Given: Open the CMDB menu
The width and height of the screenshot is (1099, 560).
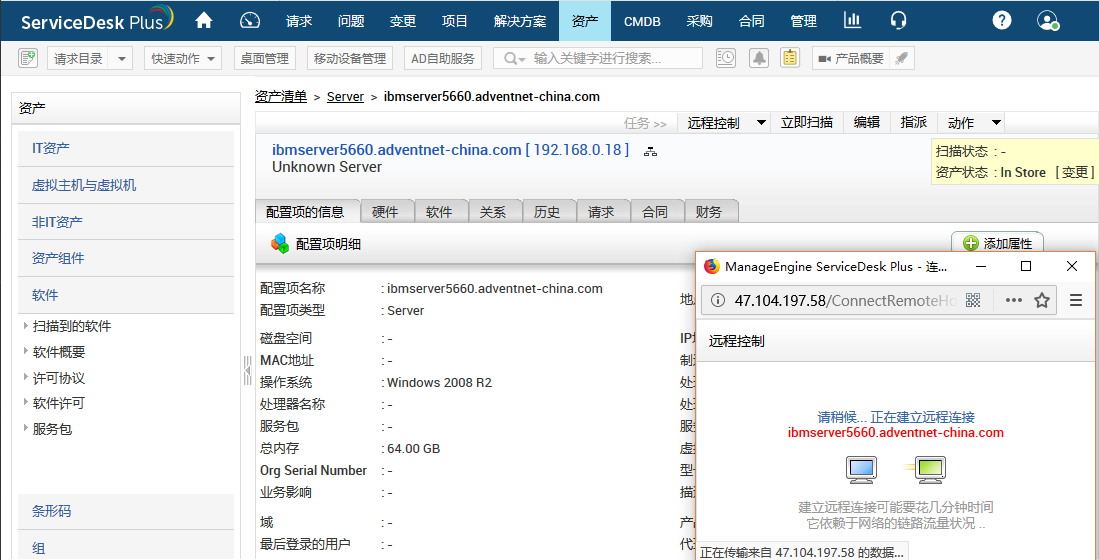Looking at the screenshot, I should coord(642,21).
